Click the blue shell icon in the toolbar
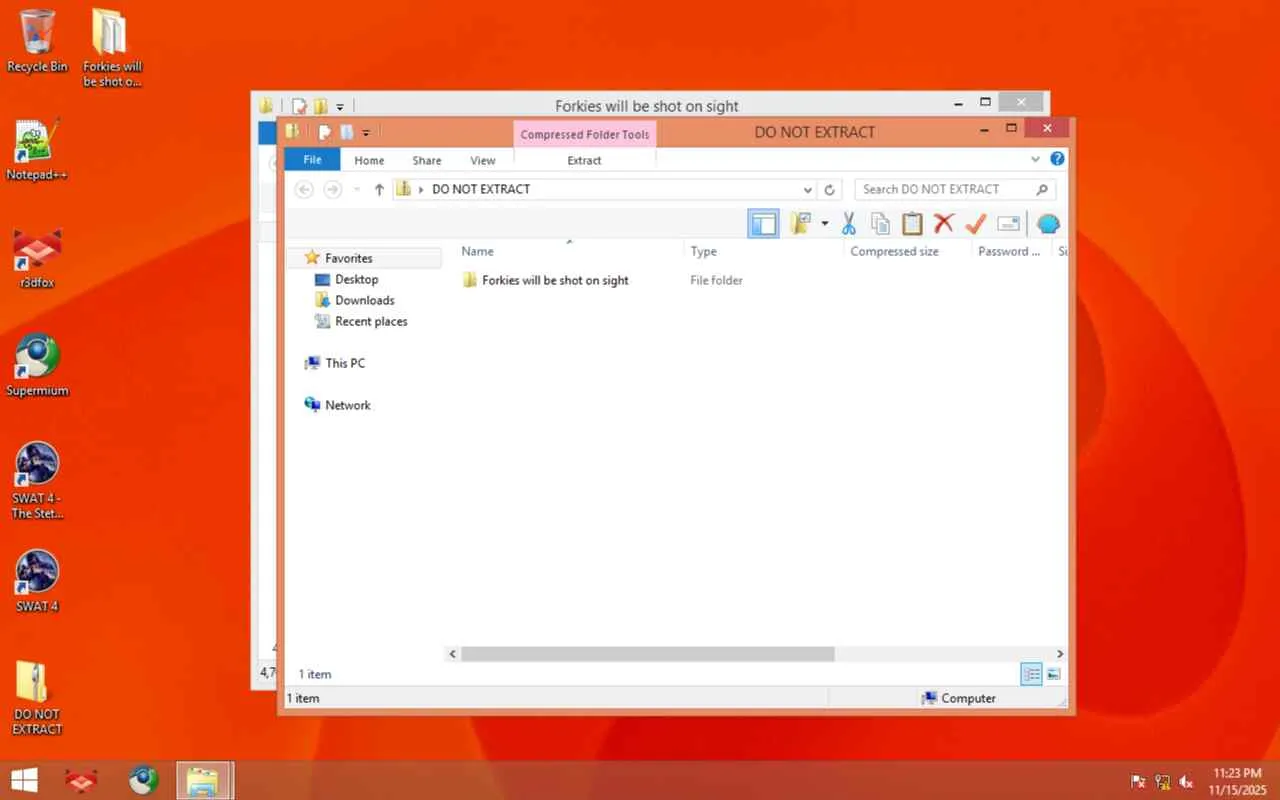Viewport: 1280px width, 800px height. click(x=1047, y=224)
